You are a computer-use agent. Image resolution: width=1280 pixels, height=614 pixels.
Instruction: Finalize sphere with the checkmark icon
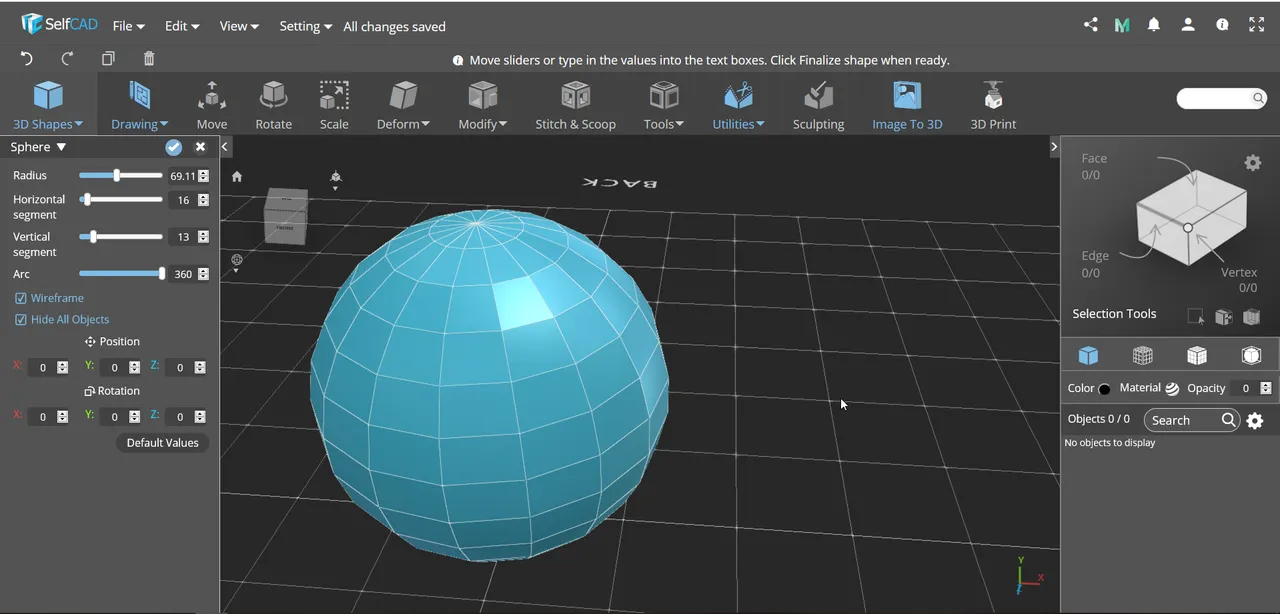pyautogui.click(x=174, y=147)
